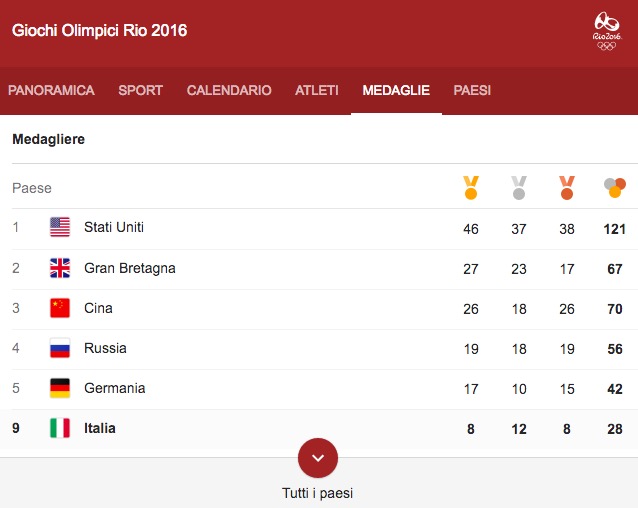638x508 pixels.
Task: Click the gold medal column icon
Action: [x=471, y=187]
